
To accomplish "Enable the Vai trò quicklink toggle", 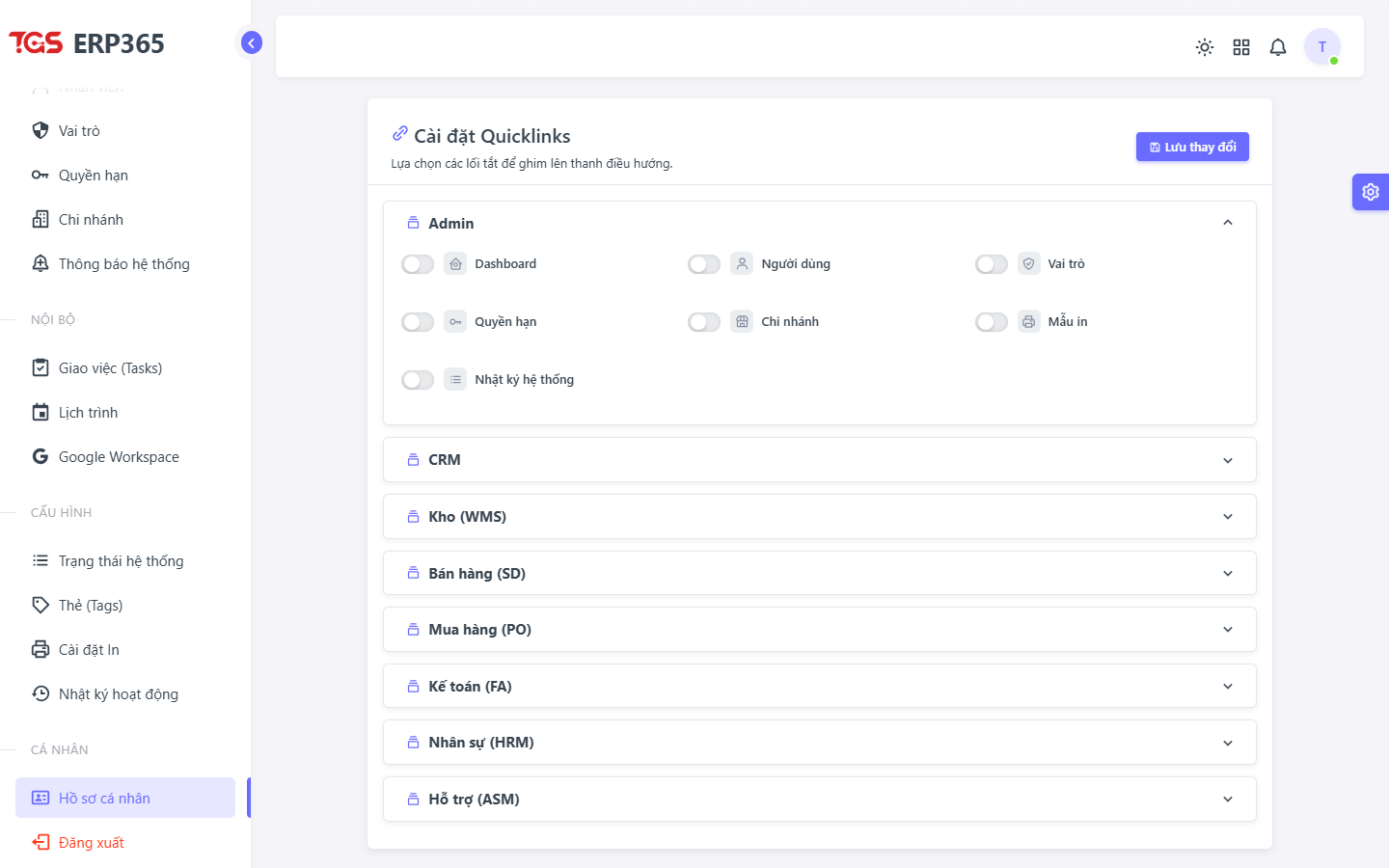I will click(x=992, y=264).
